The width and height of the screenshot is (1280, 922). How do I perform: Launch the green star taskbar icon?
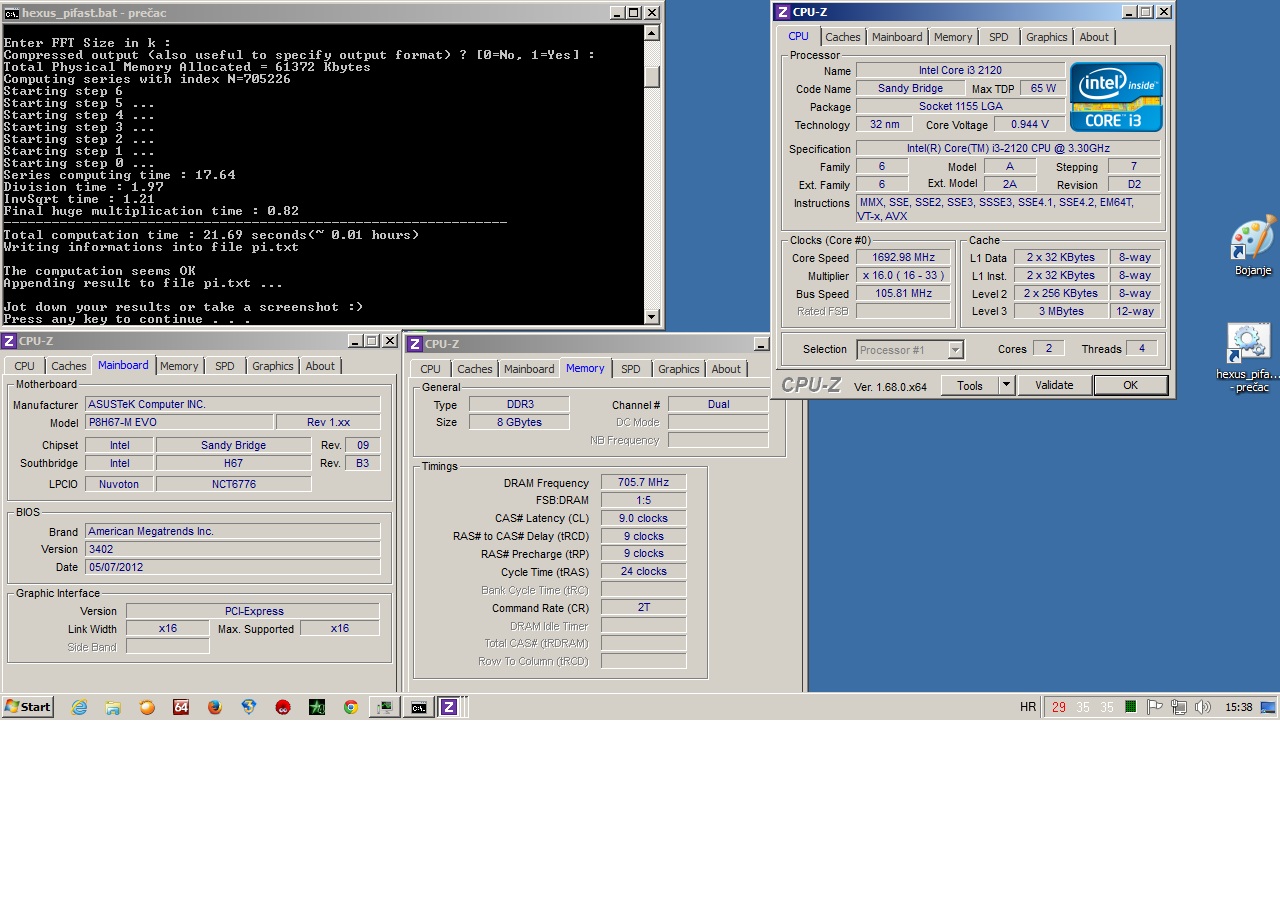(317, 707)
